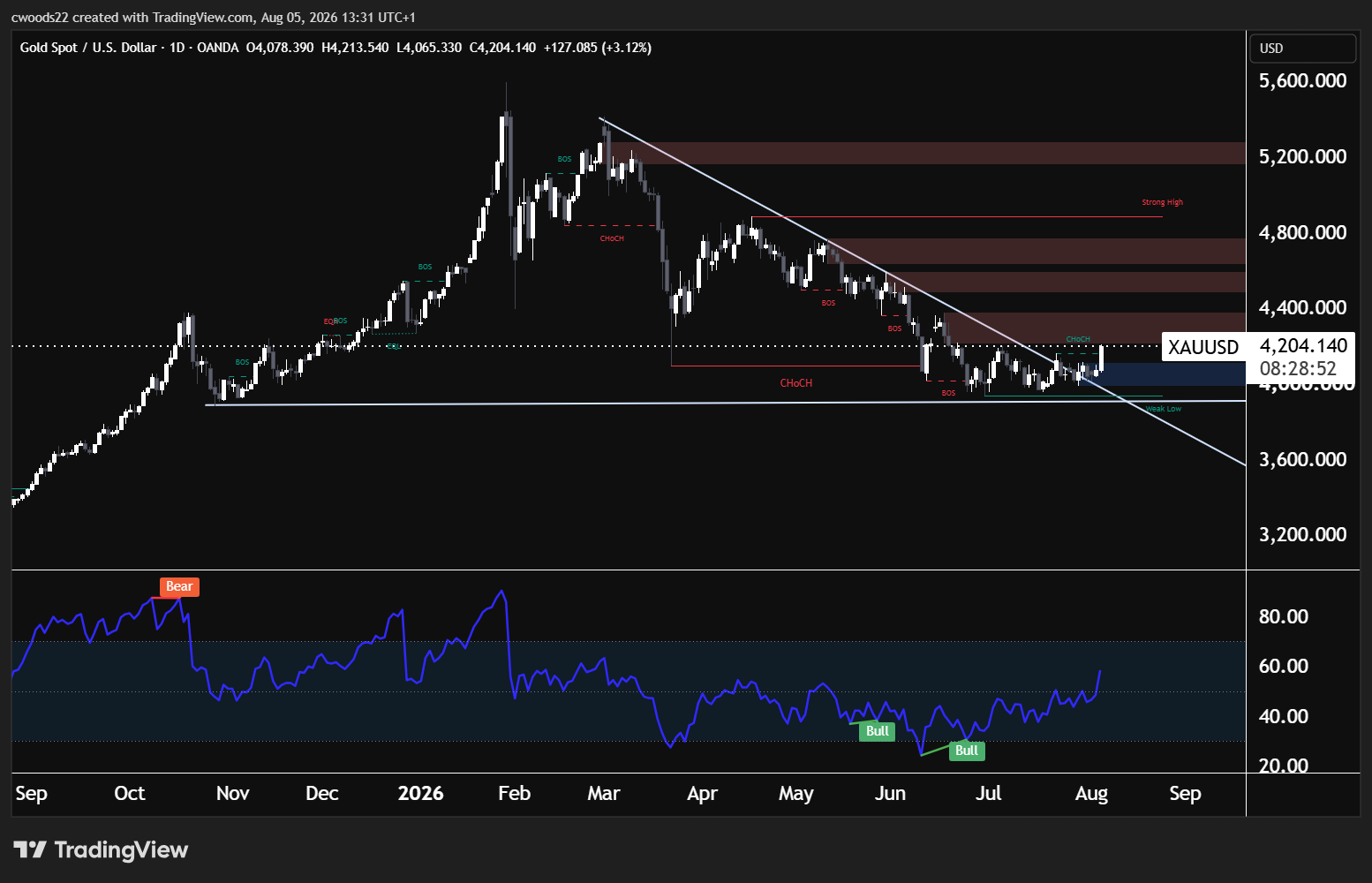Click the Aug label on time axis
Screen dimensions: 1372x883
pos(1091,793)
